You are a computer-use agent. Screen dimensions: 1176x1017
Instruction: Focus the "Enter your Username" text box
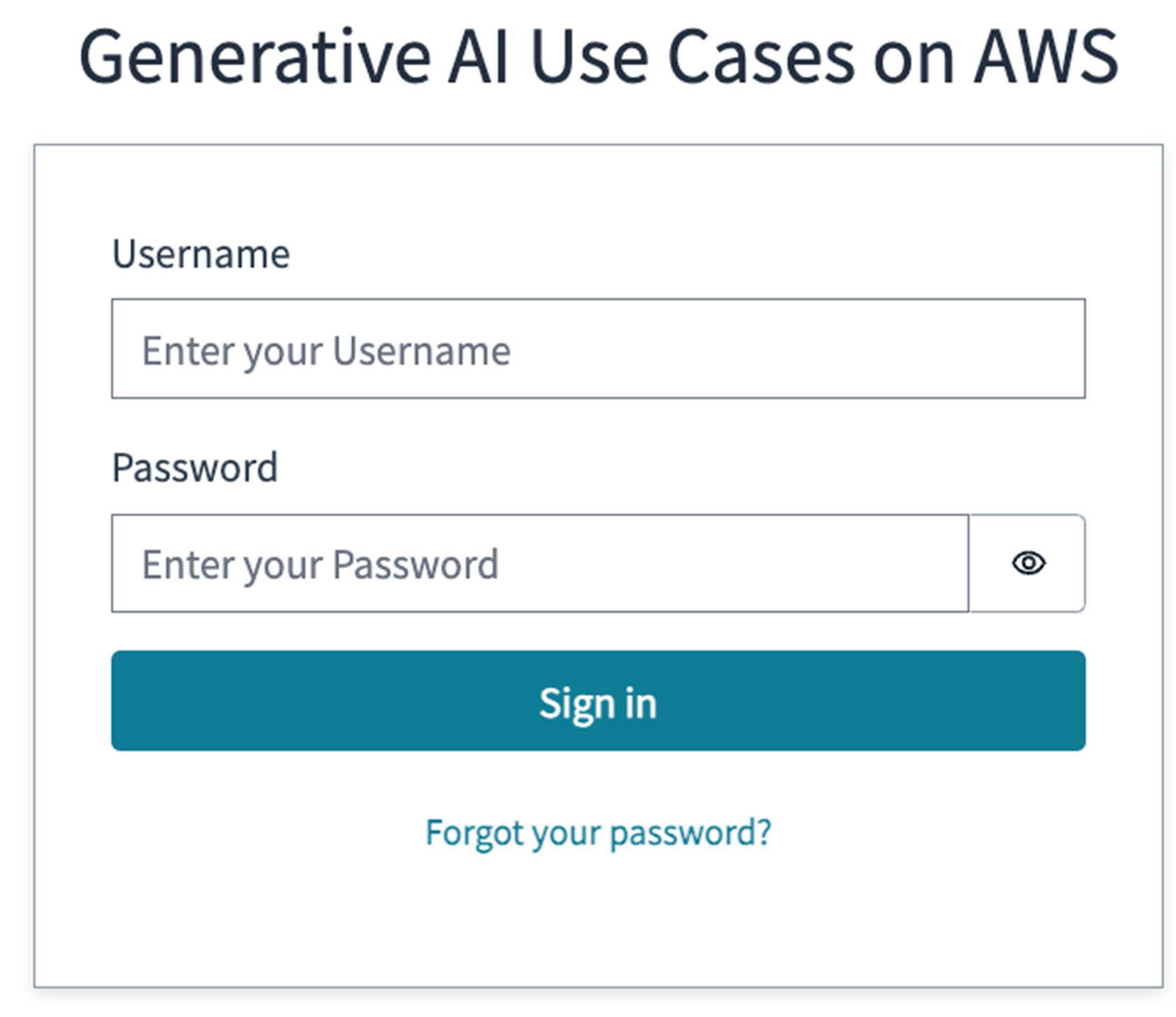[x=598, y=349]
